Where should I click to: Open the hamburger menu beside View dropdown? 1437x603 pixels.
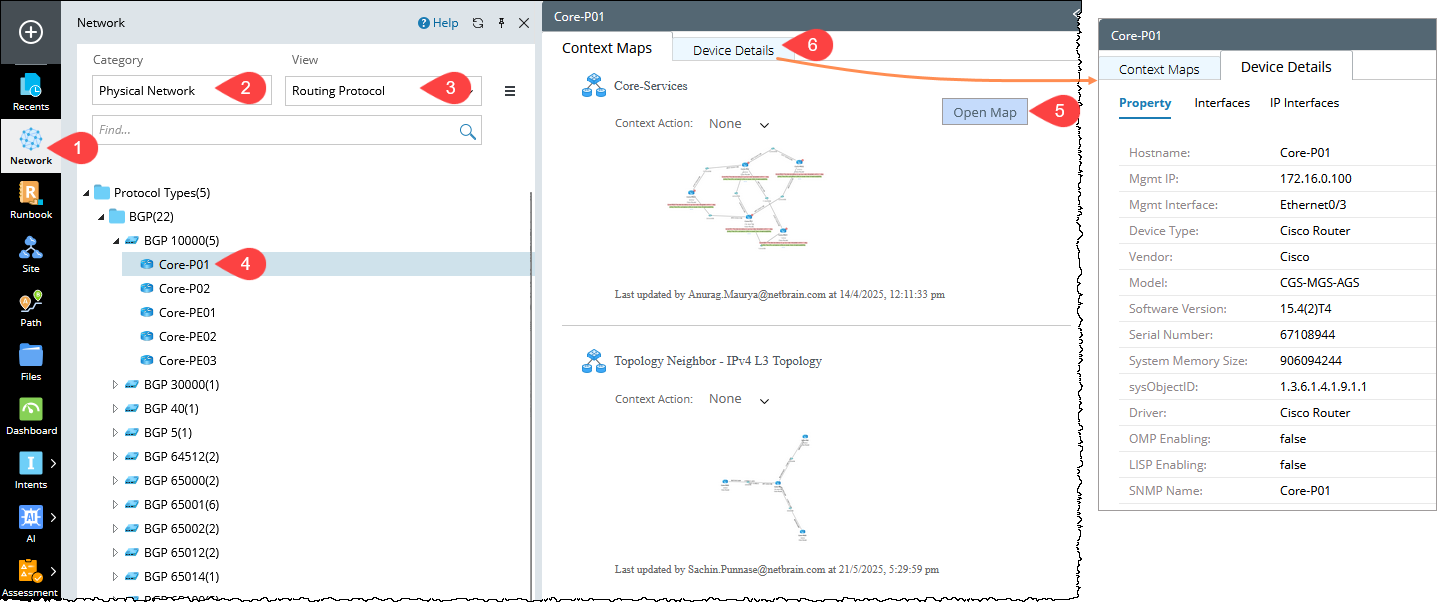pos(510,91)
